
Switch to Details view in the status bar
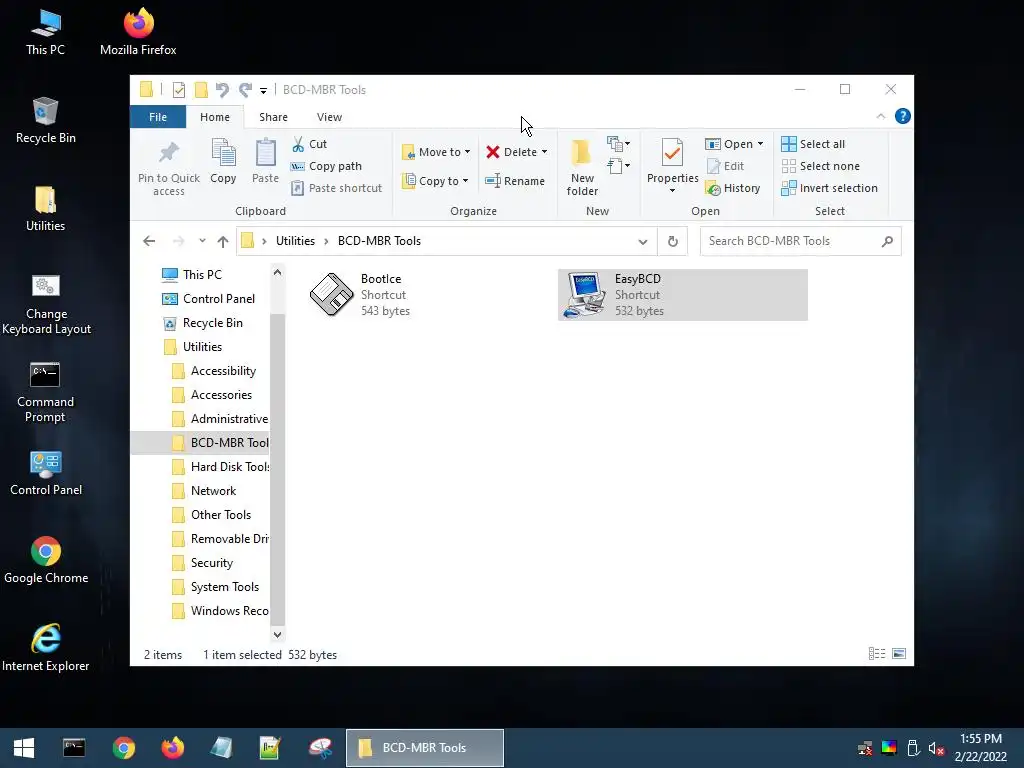coord(877,654)
